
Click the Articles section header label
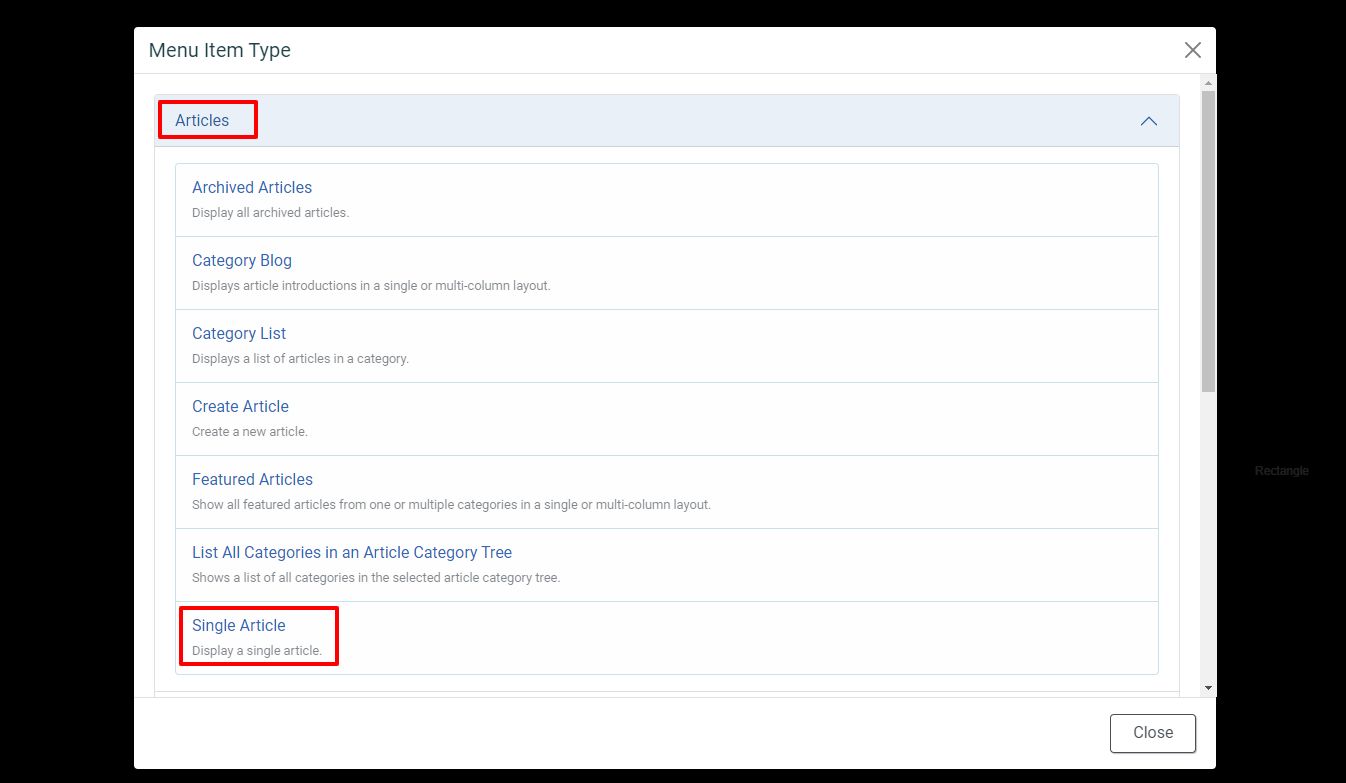(202, 120)
